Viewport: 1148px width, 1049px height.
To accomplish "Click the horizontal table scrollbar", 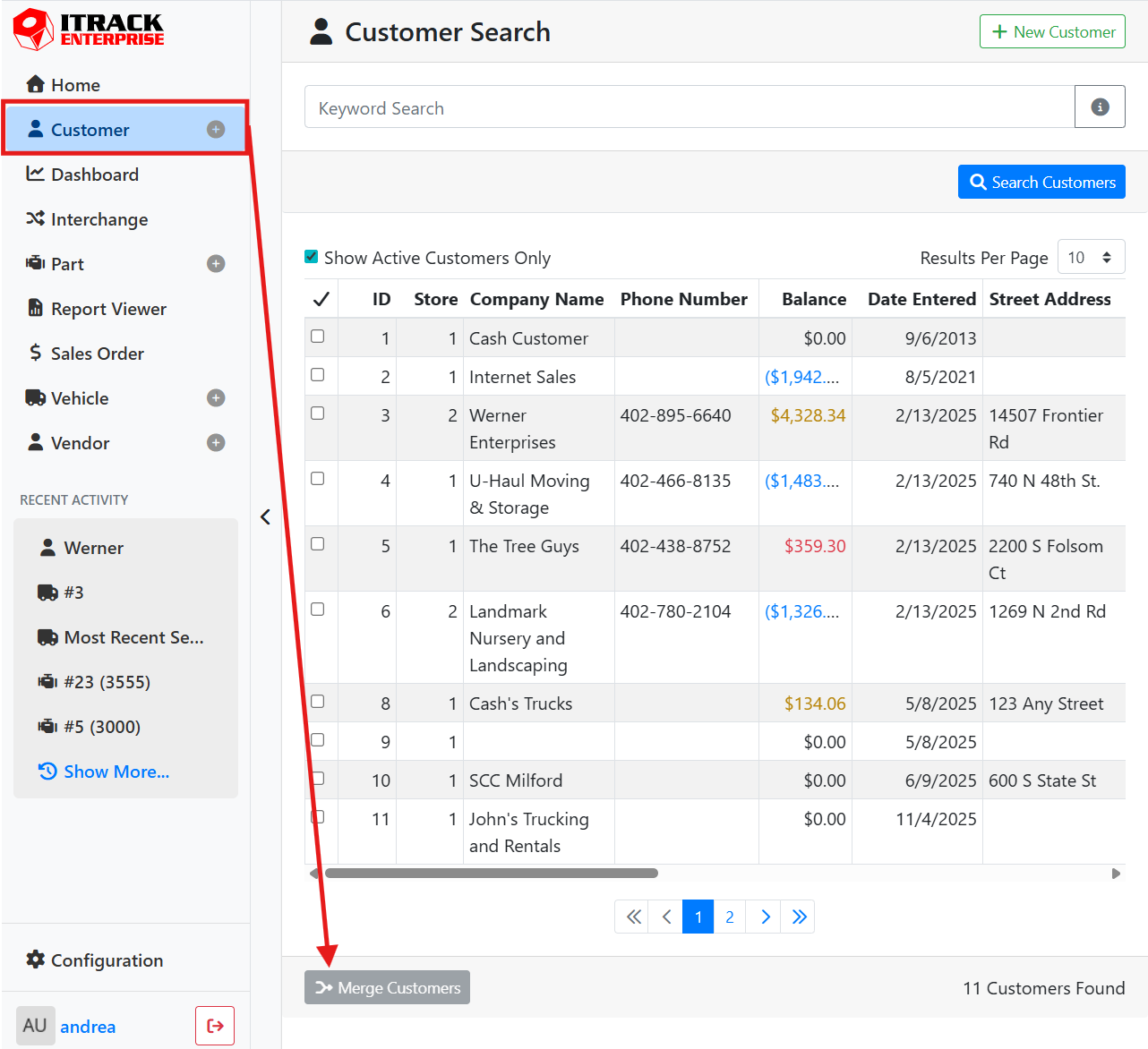I will (491, 873).
